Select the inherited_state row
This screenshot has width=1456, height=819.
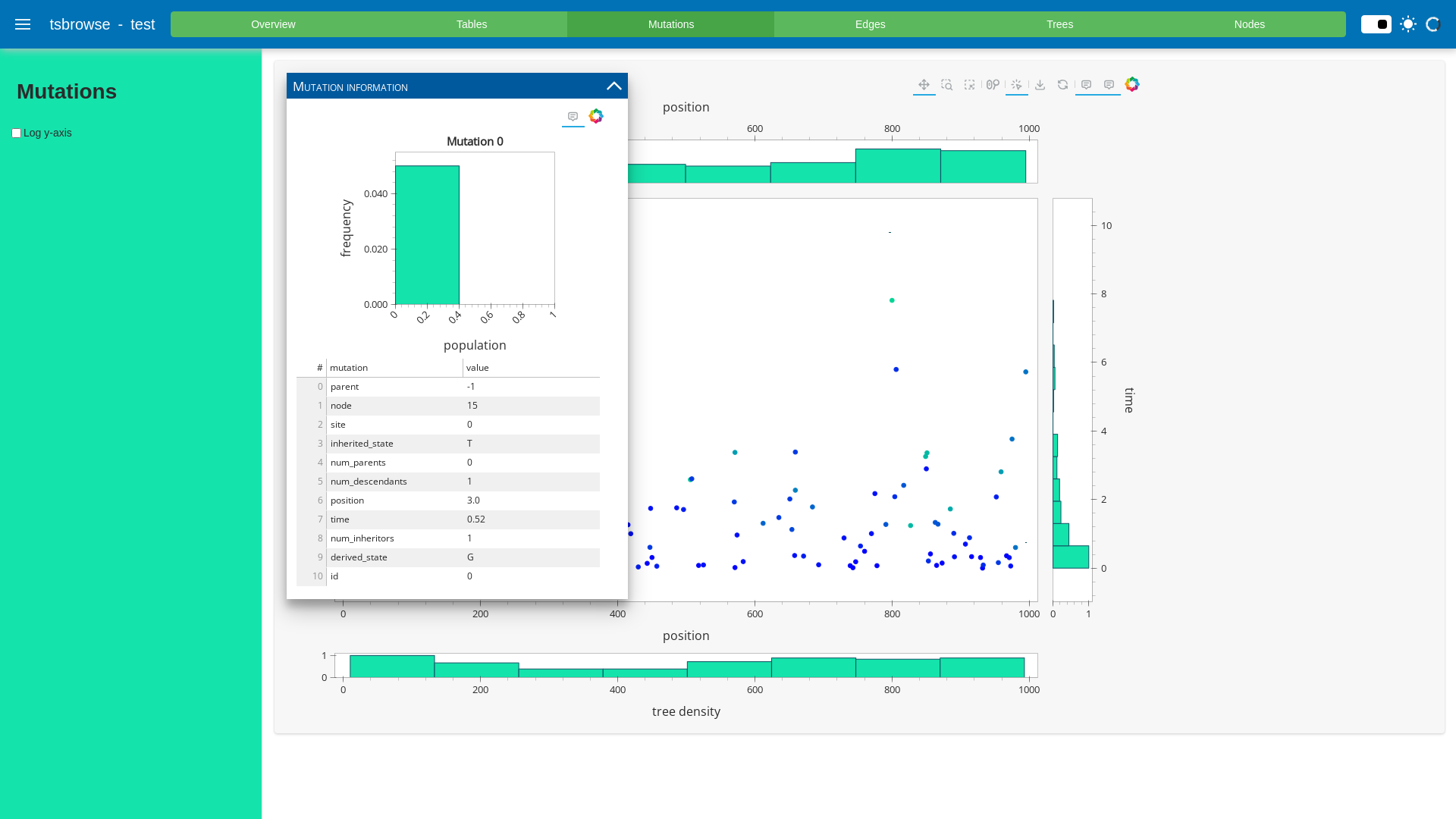pyautogui.click(x=448, y=444)
